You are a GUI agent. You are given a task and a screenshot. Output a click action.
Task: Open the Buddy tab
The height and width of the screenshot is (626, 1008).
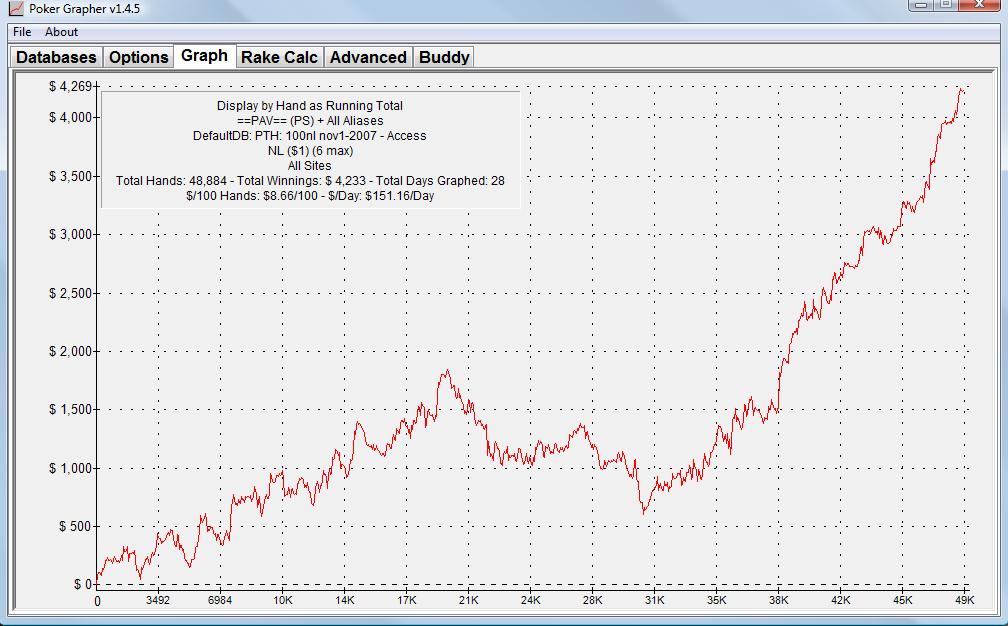coord(444,57)
